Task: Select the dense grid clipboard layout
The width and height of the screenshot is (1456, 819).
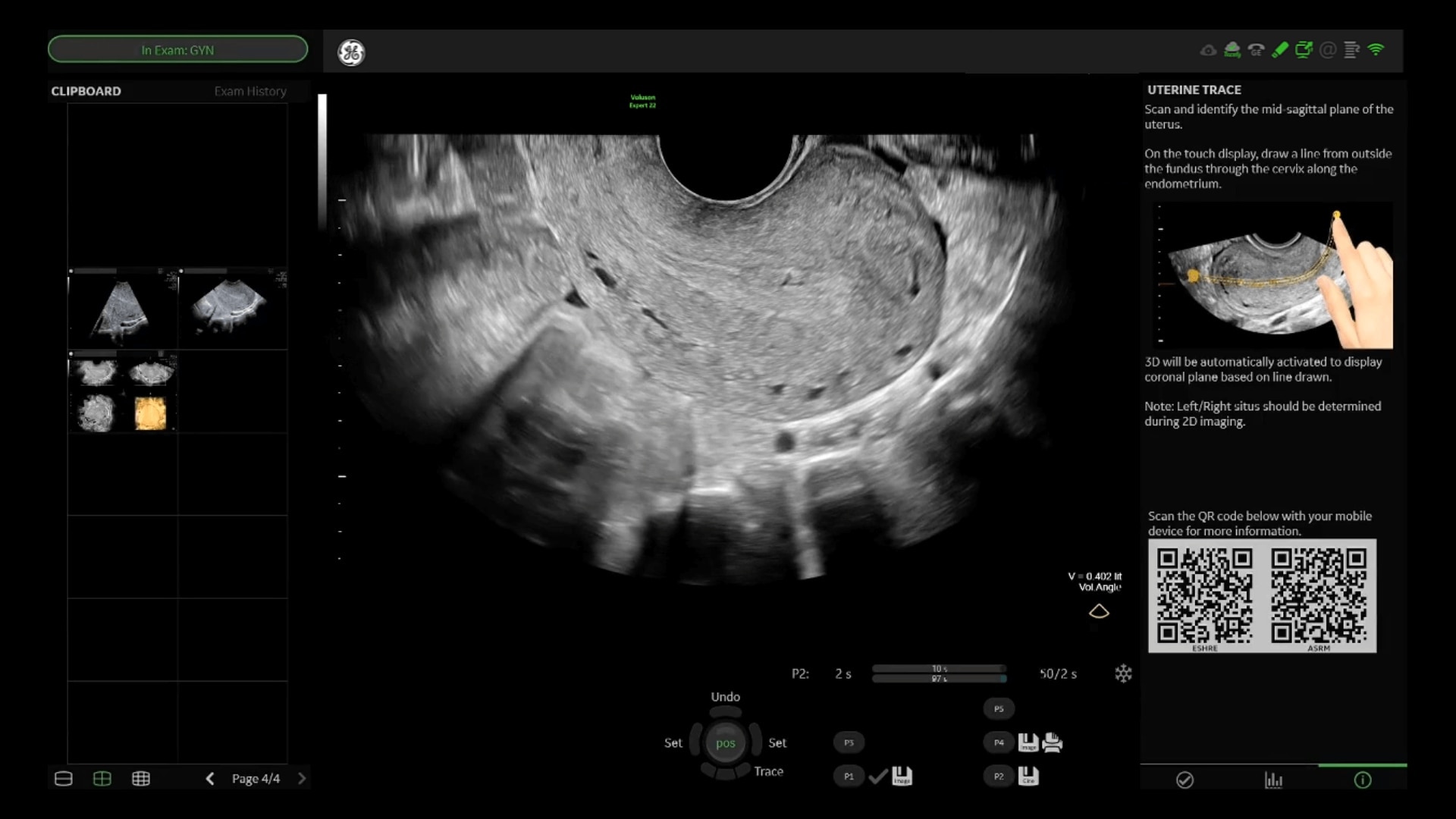Action: [x=141, y=779]
